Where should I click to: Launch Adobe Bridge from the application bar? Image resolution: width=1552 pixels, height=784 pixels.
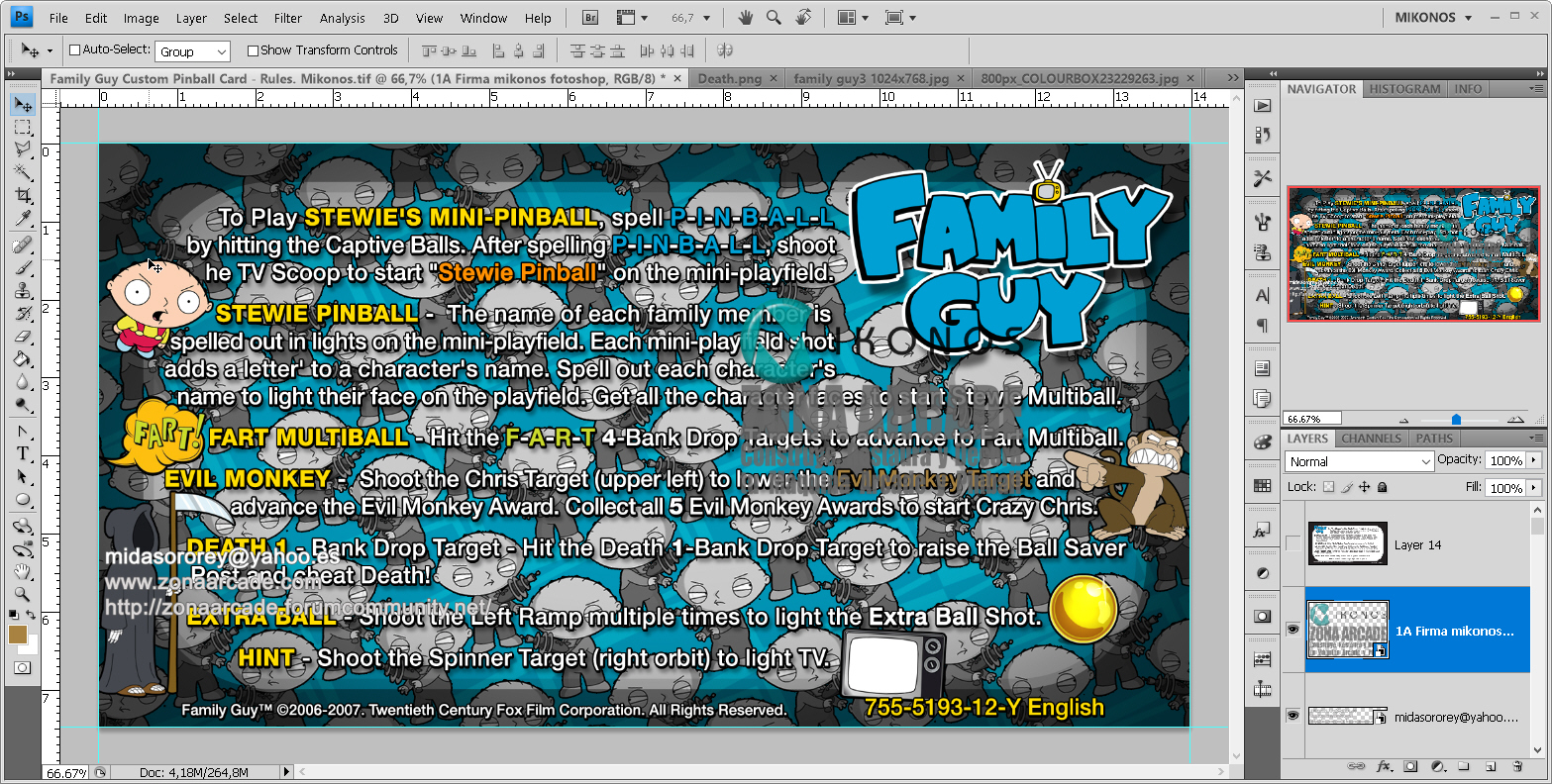pyautogui.click(x=590, y=18)
